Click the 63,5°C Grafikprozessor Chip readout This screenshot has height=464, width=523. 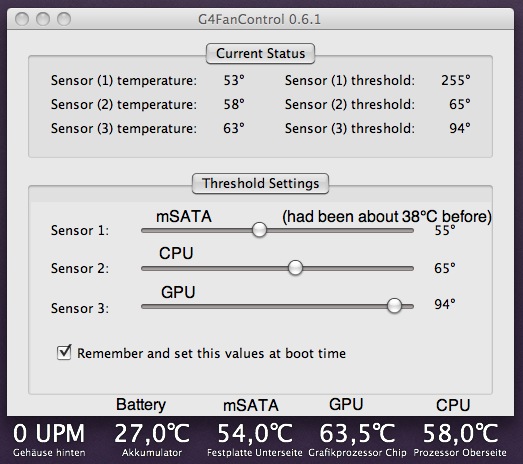point(357,439)
